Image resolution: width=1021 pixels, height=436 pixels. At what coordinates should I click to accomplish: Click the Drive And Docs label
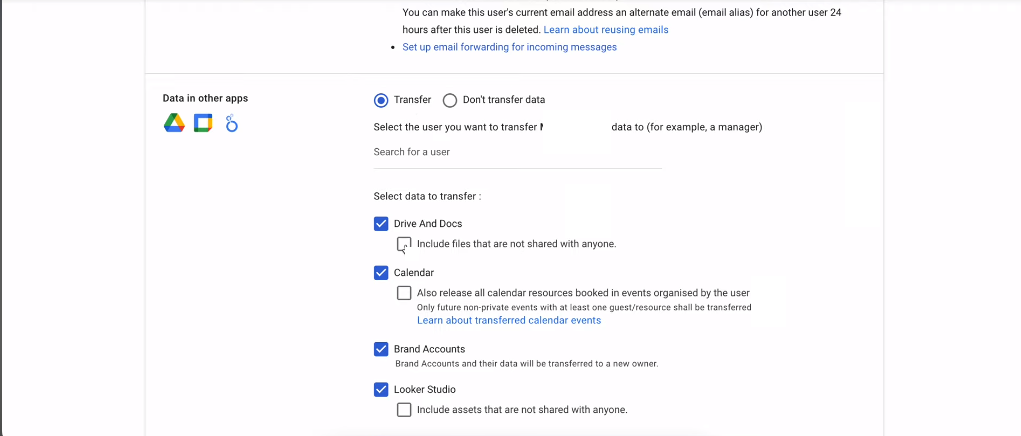tap(428, 224)
